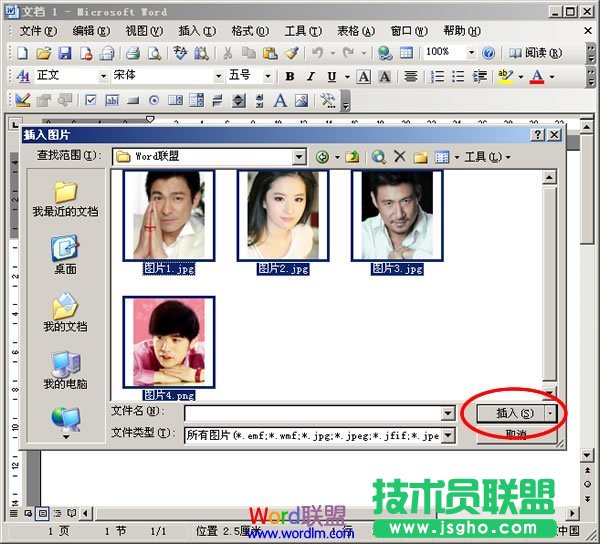Screen dimensions: 600x544
Task: Toggle Italic formatting button
Action: pyautogui.click(x=310, y=76)
